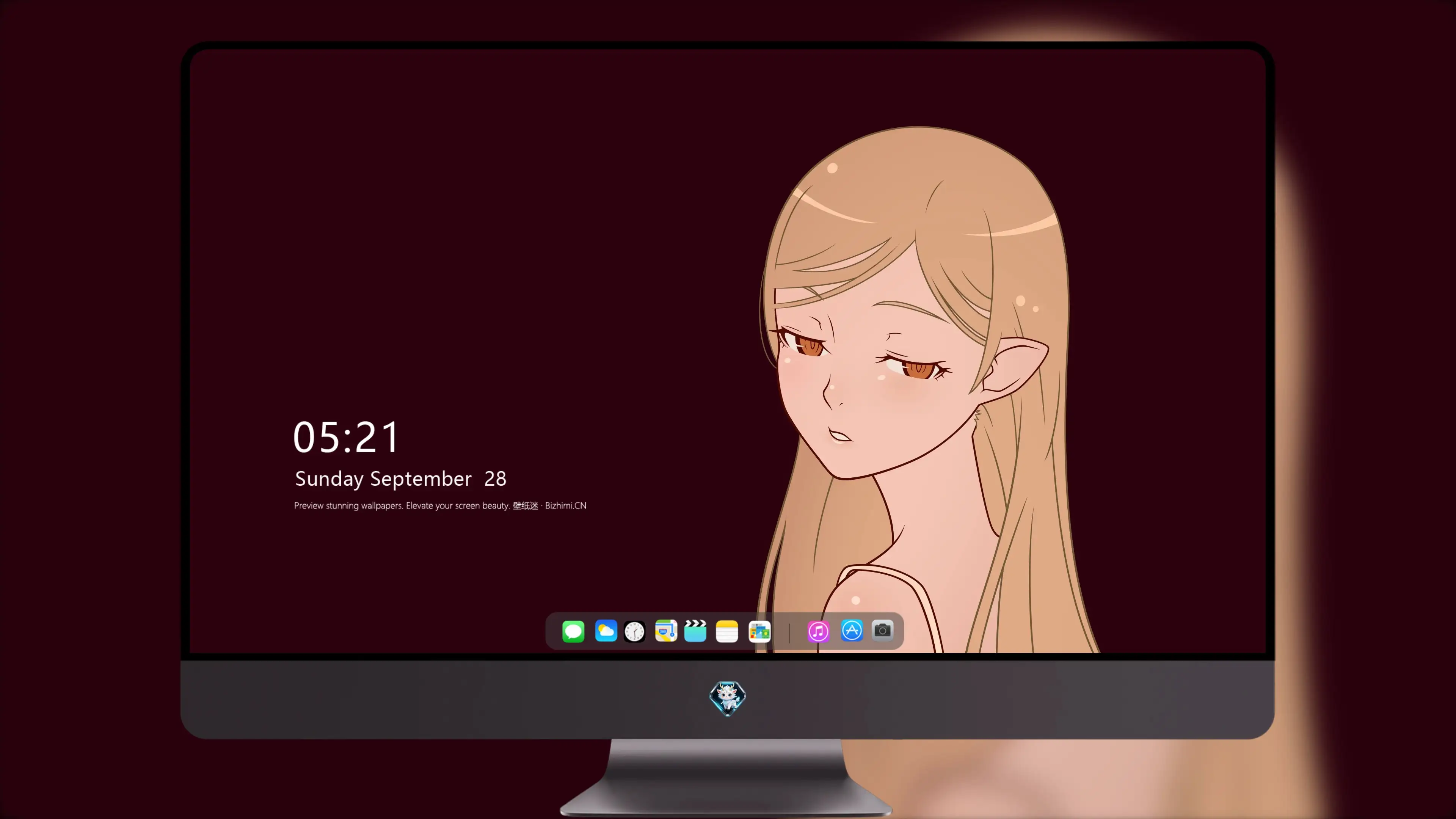Viewport: 1456px width, 819px height.
Task: Open the Clock app in dock
Action: (x=634, y=631)
